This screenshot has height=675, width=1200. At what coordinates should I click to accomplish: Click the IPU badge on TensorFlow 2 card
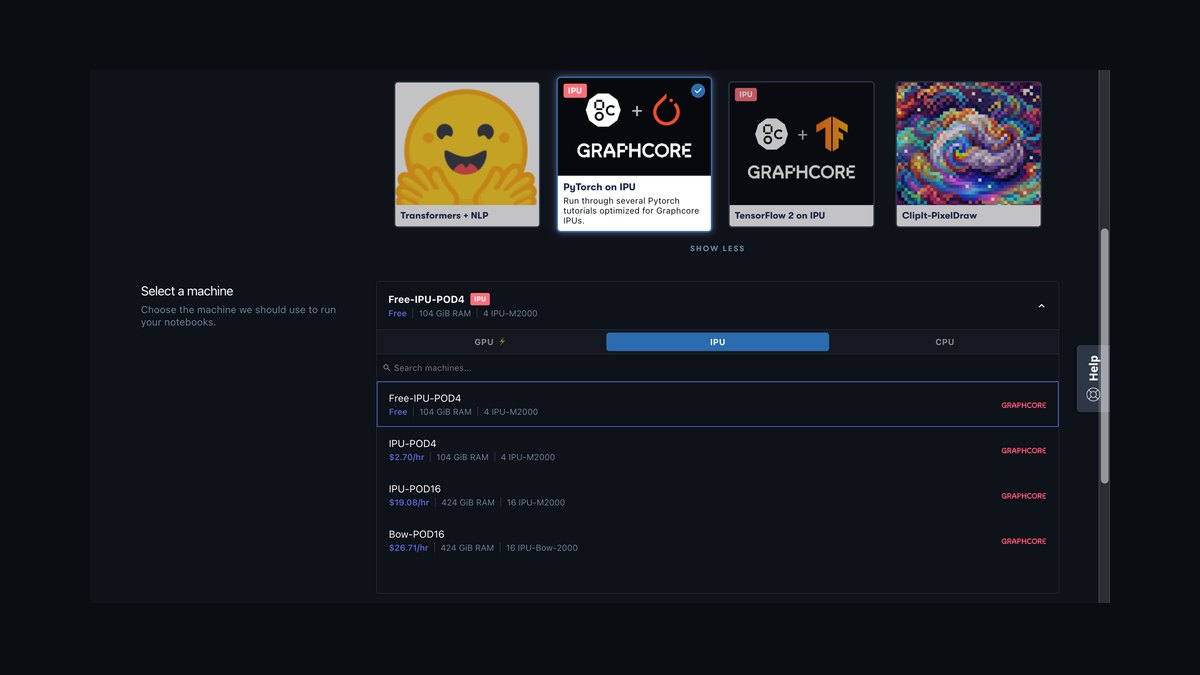(x=746, y=94)
